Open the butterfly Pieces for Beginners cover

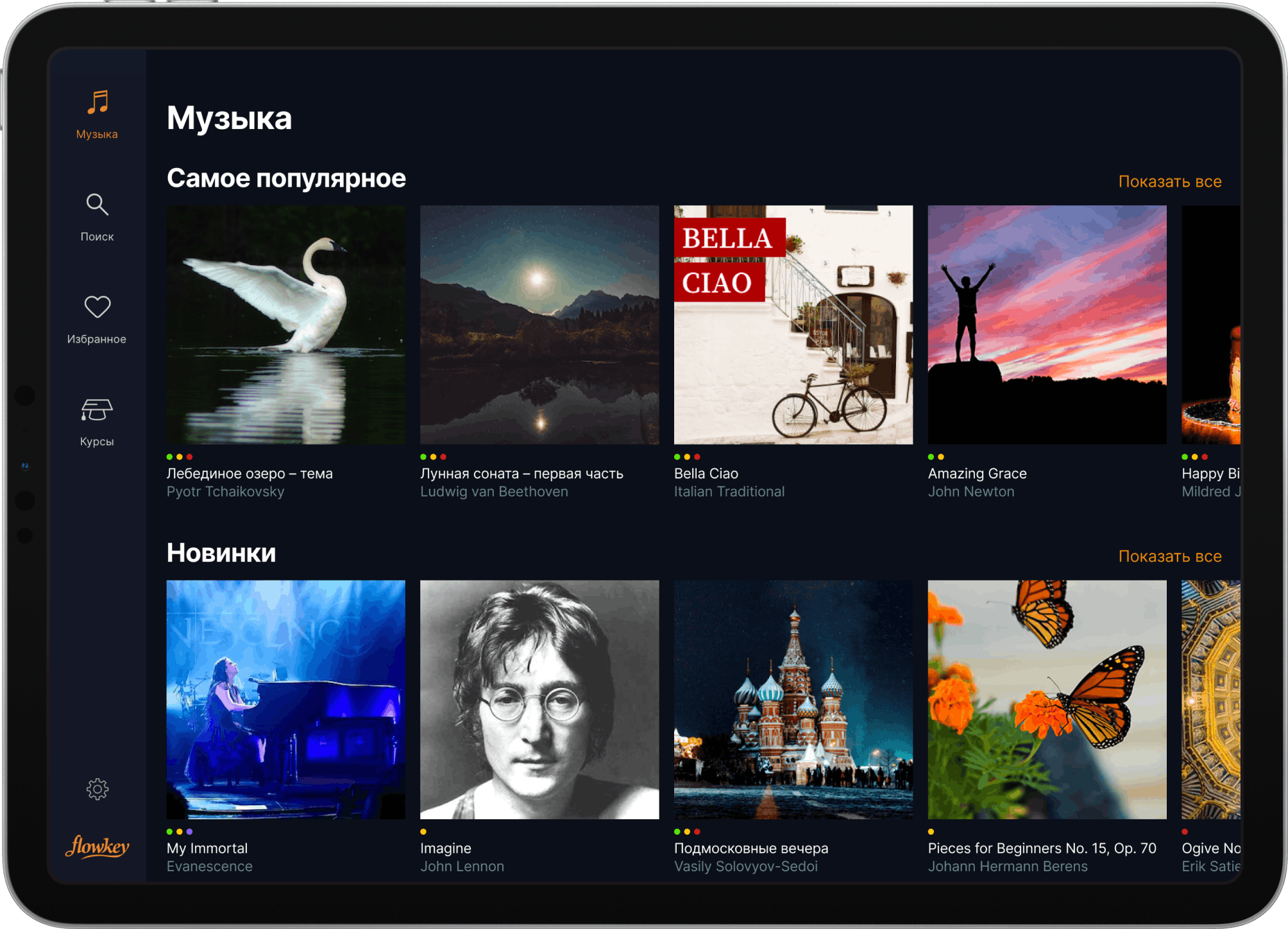pos(1047,699)
